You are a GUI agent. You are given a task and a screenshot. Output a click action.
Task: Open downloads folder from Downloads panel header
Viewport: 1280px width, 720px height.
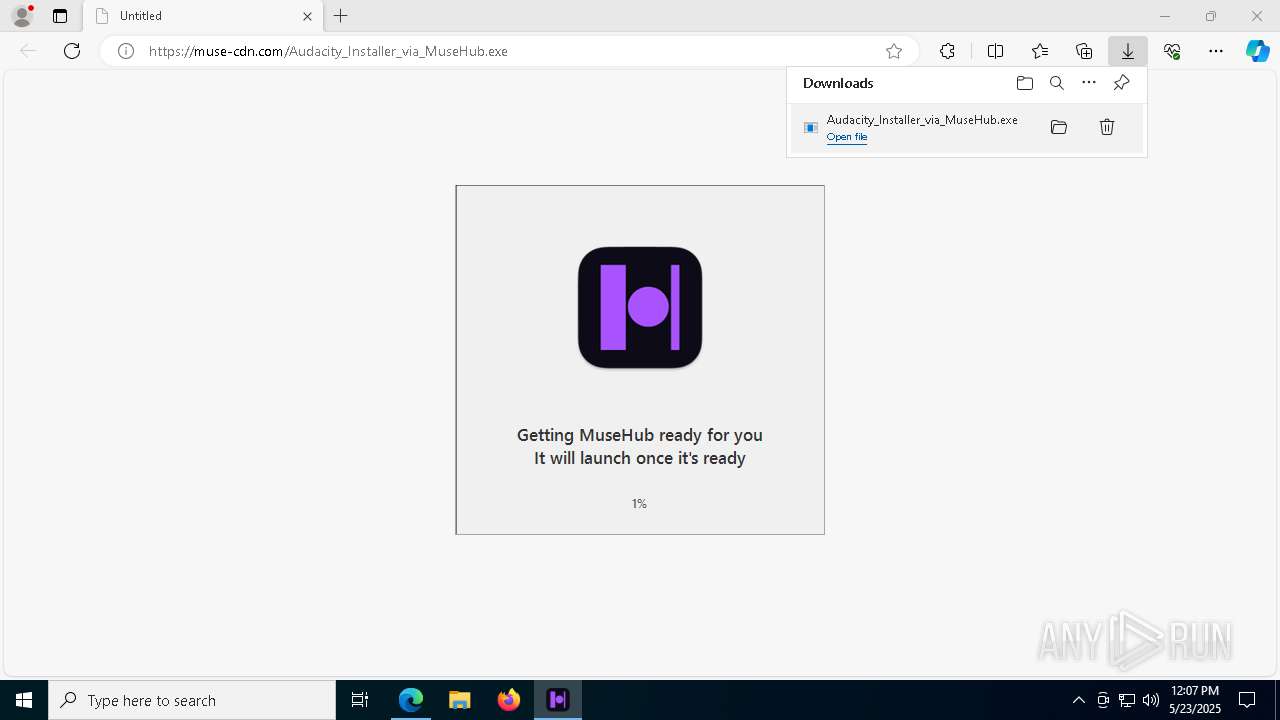tap(1025, 83)
